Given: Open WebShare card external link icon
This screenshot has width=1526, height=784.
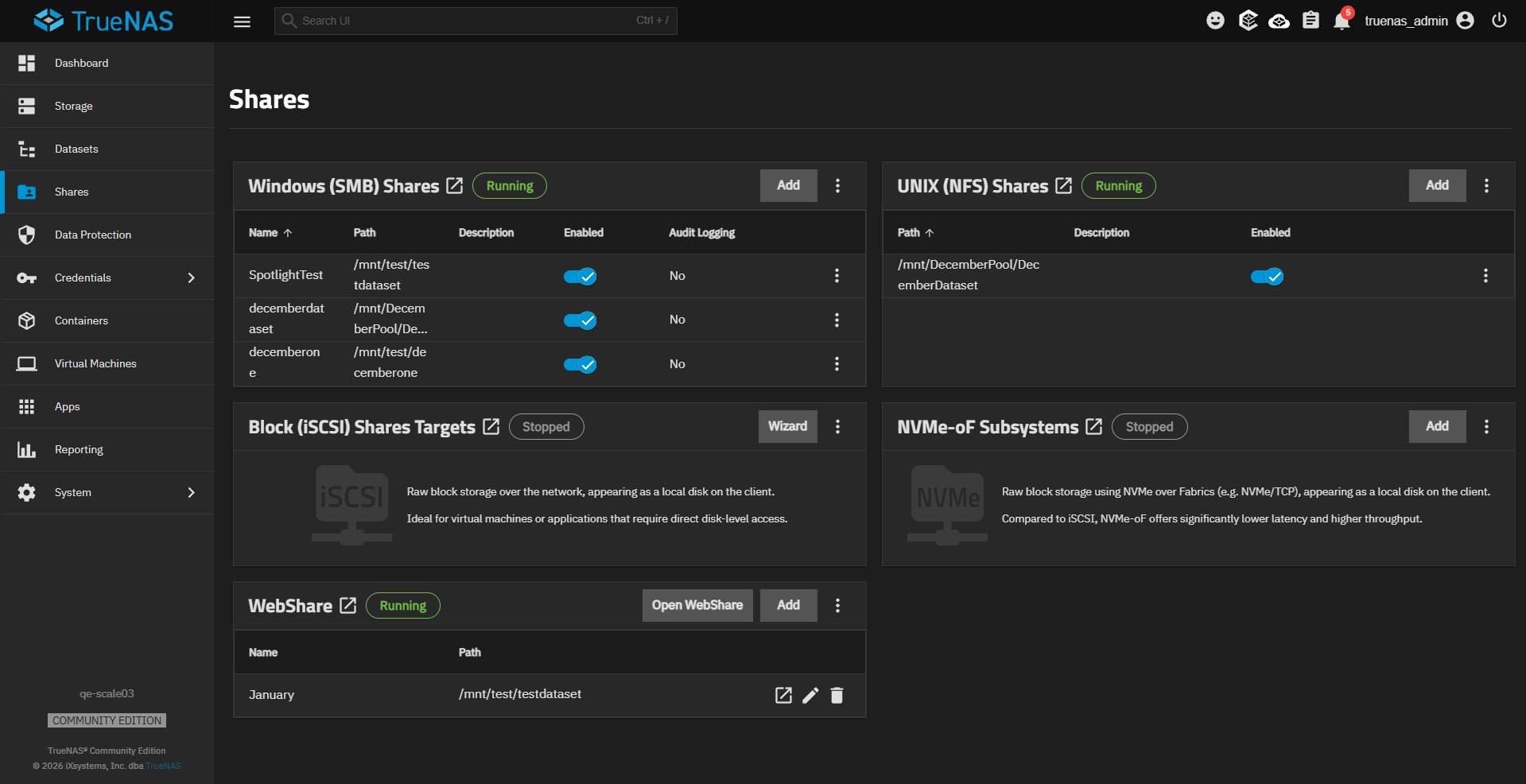Looking at the screenshot, I should coord(348,605).
